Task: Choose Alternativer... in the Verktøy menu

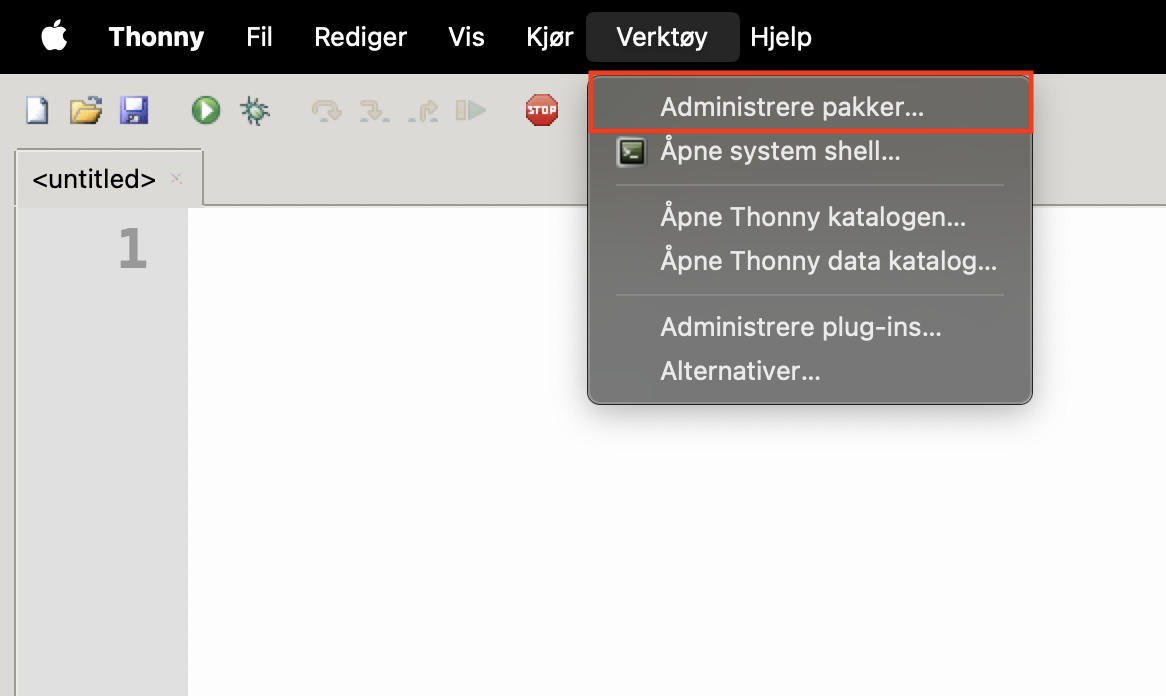Action: [740, 372]
